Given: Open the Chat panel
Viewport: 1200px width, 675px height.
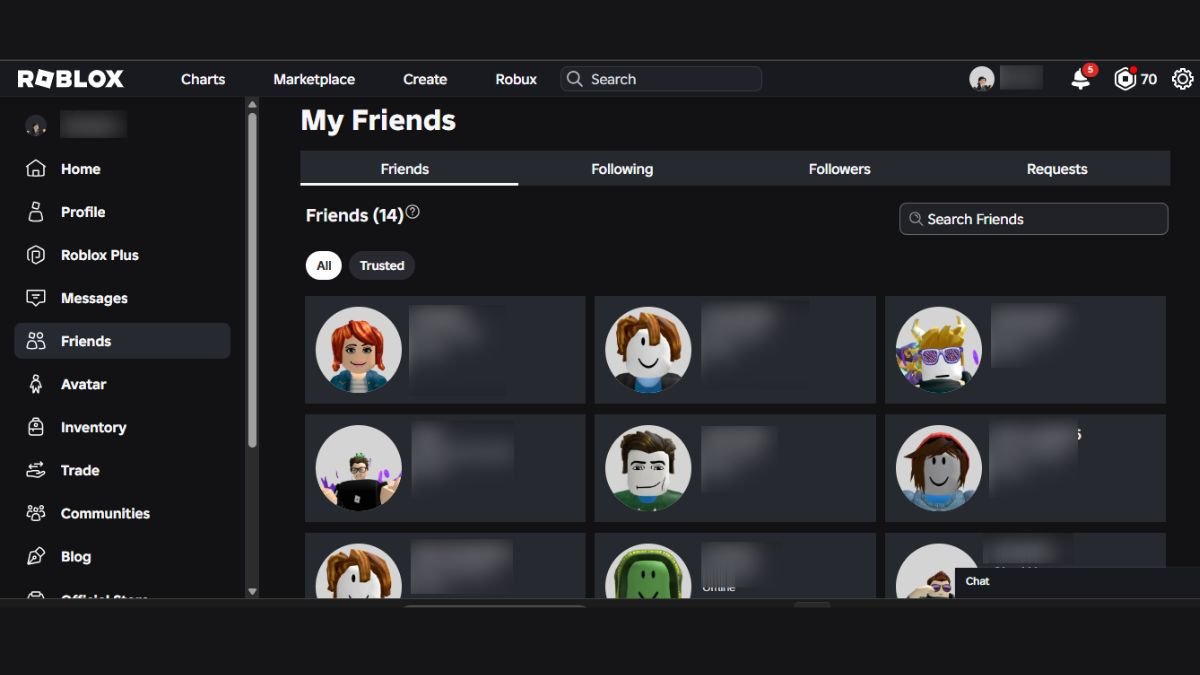Looking at the screenshot, I should [1077, 582].
